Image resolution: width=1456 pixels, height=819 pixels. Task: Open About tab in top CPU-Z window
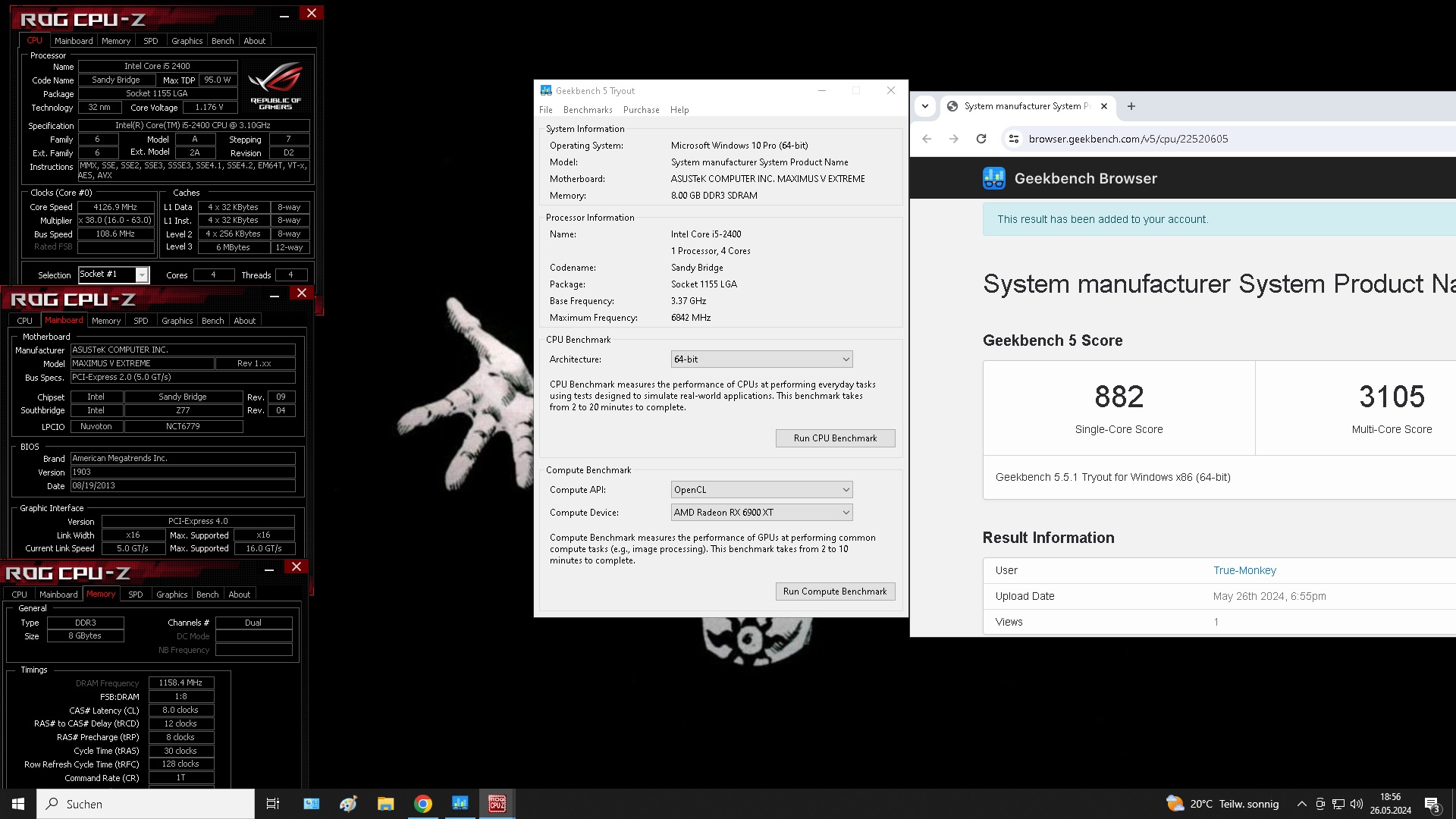[x=254, y=41]
